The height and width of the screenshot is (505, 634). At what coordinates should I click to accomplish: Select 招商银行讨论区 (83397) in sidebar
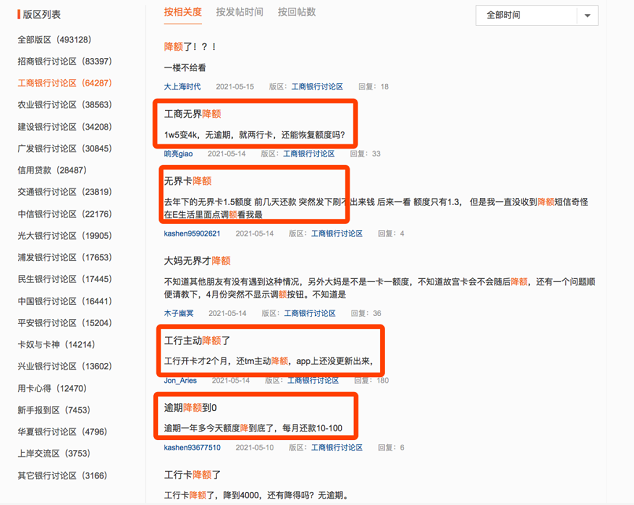65,61
